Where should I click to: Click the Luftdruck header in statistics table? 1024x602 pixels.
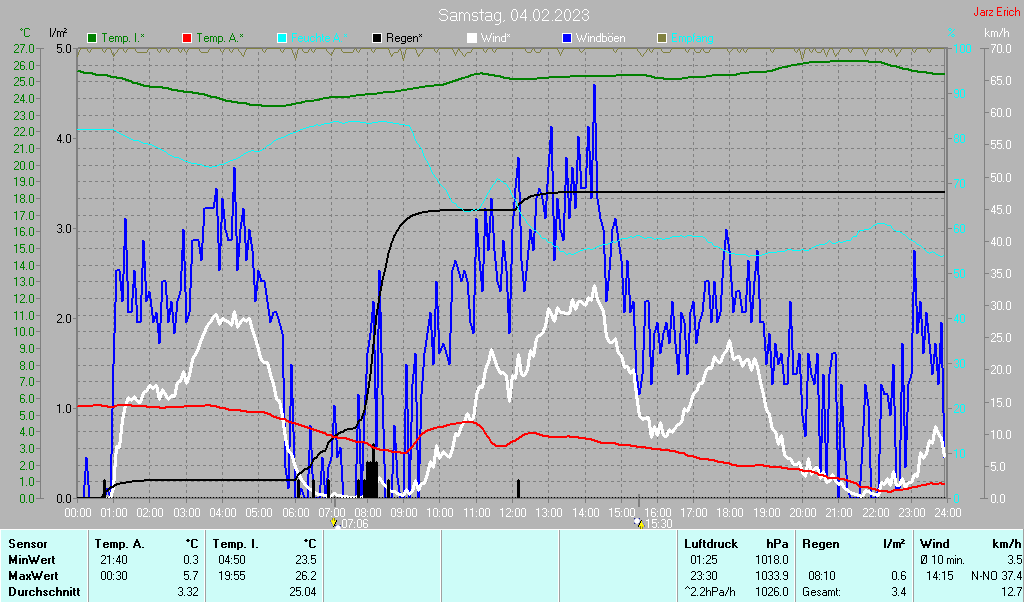click(x=711, y=544)
